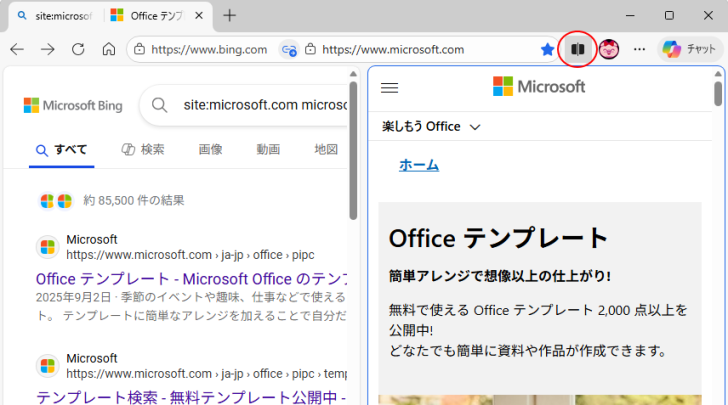Image resolution: width=728 pixels, height=405 pixels.
Task: Click the https://www.bing.com address text
Action: (209, 50)
